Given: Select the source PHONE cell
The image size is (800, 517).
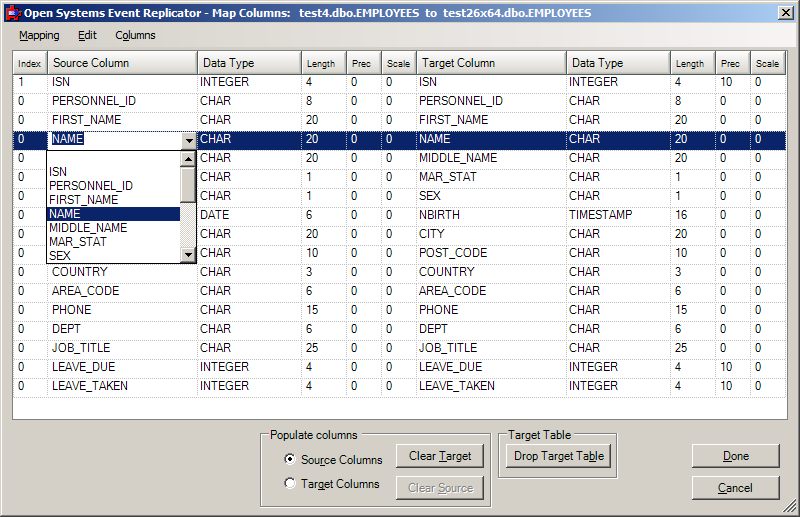Looking at the screenshot, I should (x=122, y=310).
